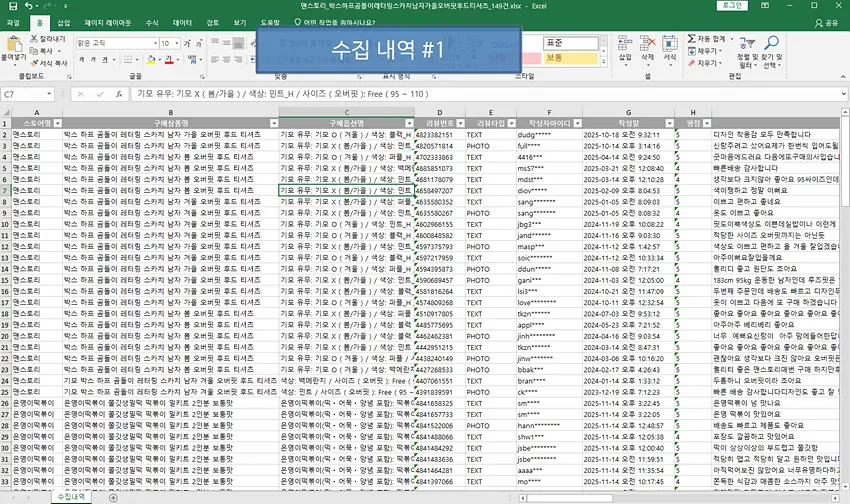The width and height of the screenshot is (850, 504).
Task: Click the 공유 (Share) button
Action: 826,23
